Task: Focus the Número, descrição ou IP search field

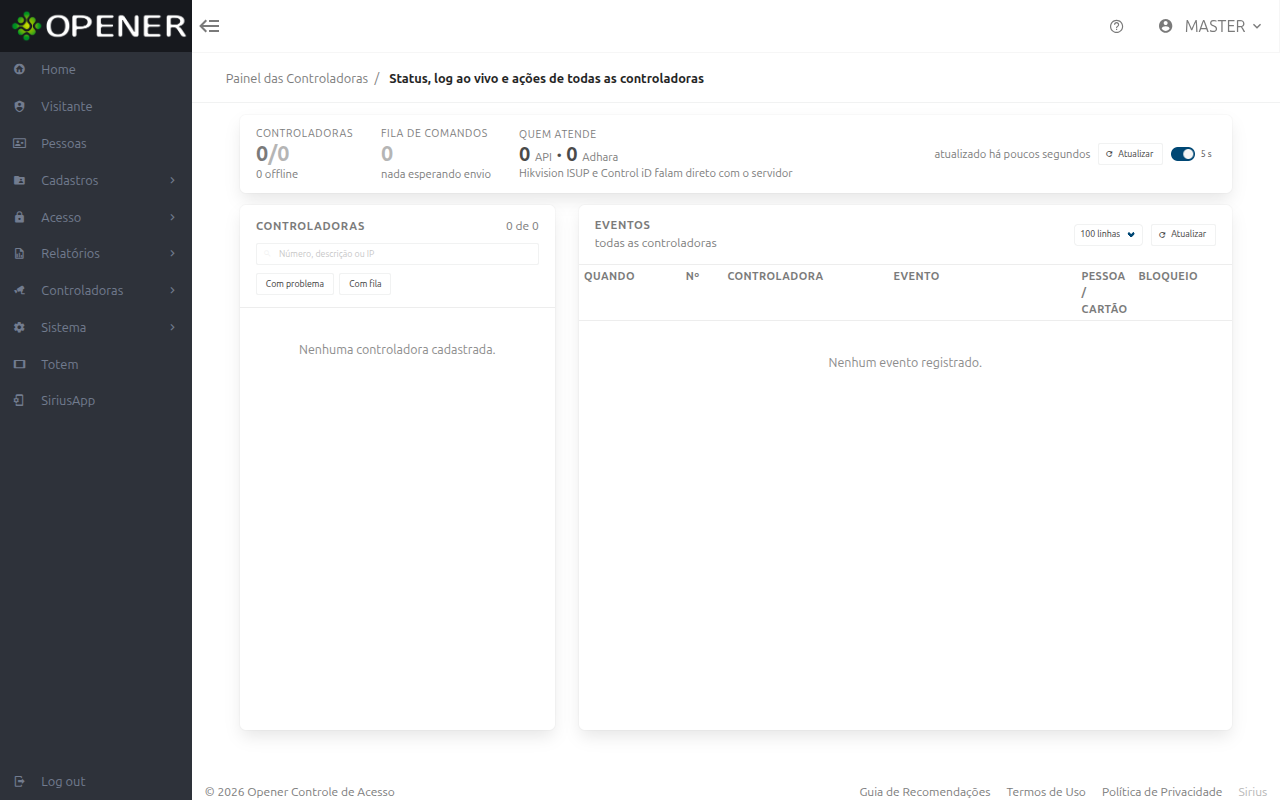Action: click(x=397, y=254)
